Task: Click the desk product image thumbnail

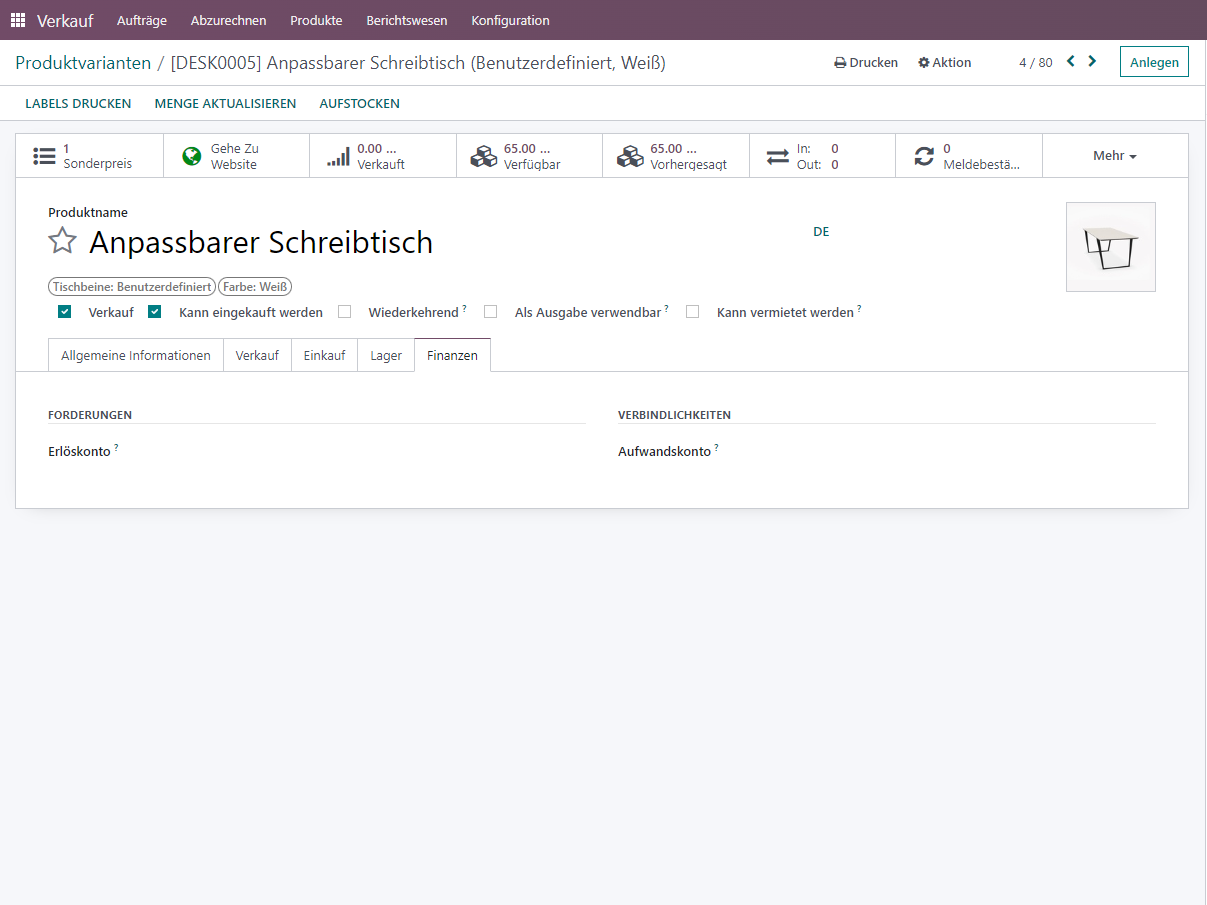Action: (1110, 247)
